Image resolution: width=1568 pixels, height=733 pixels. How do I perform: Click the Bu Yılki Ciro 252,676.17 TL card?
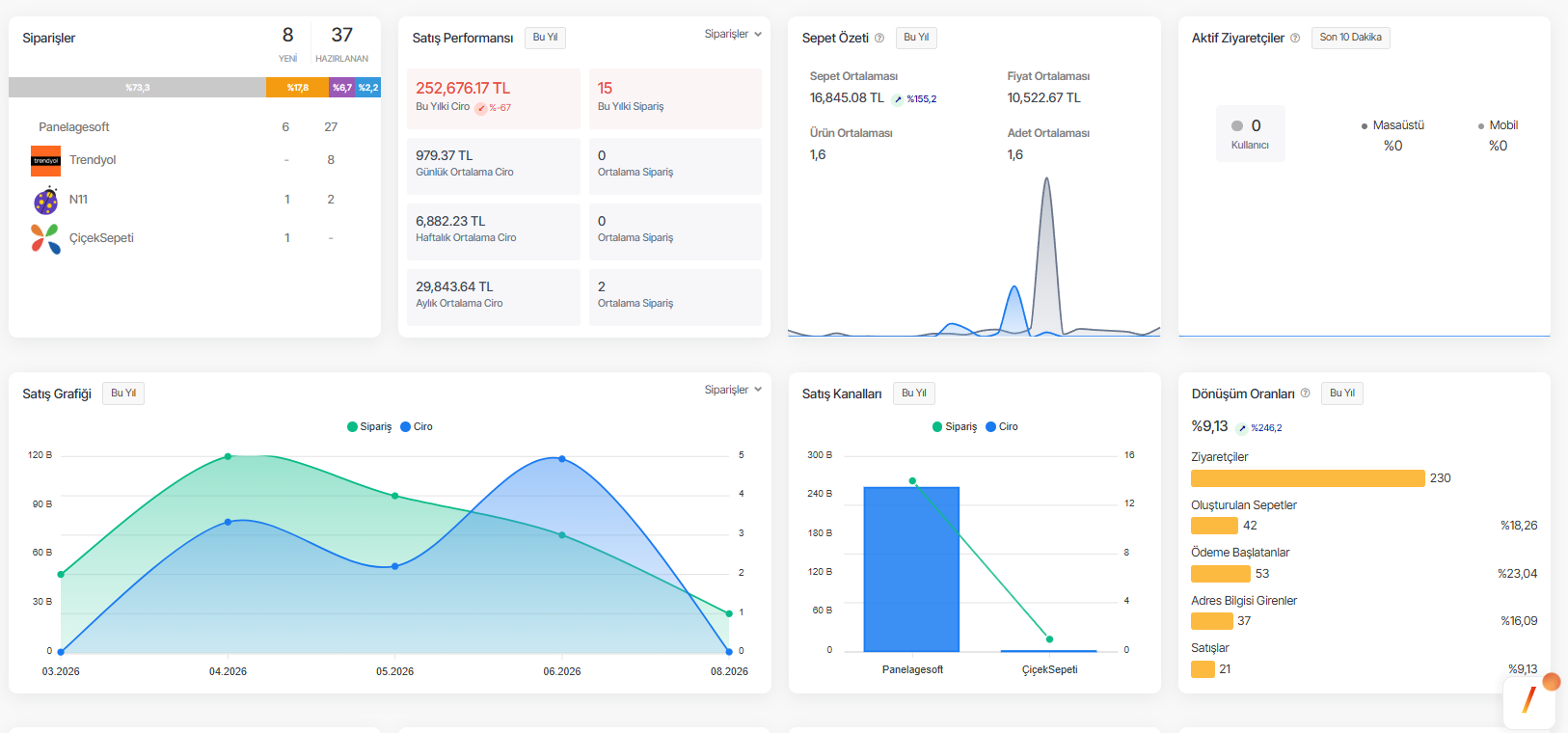pyautogui.click(x=494, y=98)
